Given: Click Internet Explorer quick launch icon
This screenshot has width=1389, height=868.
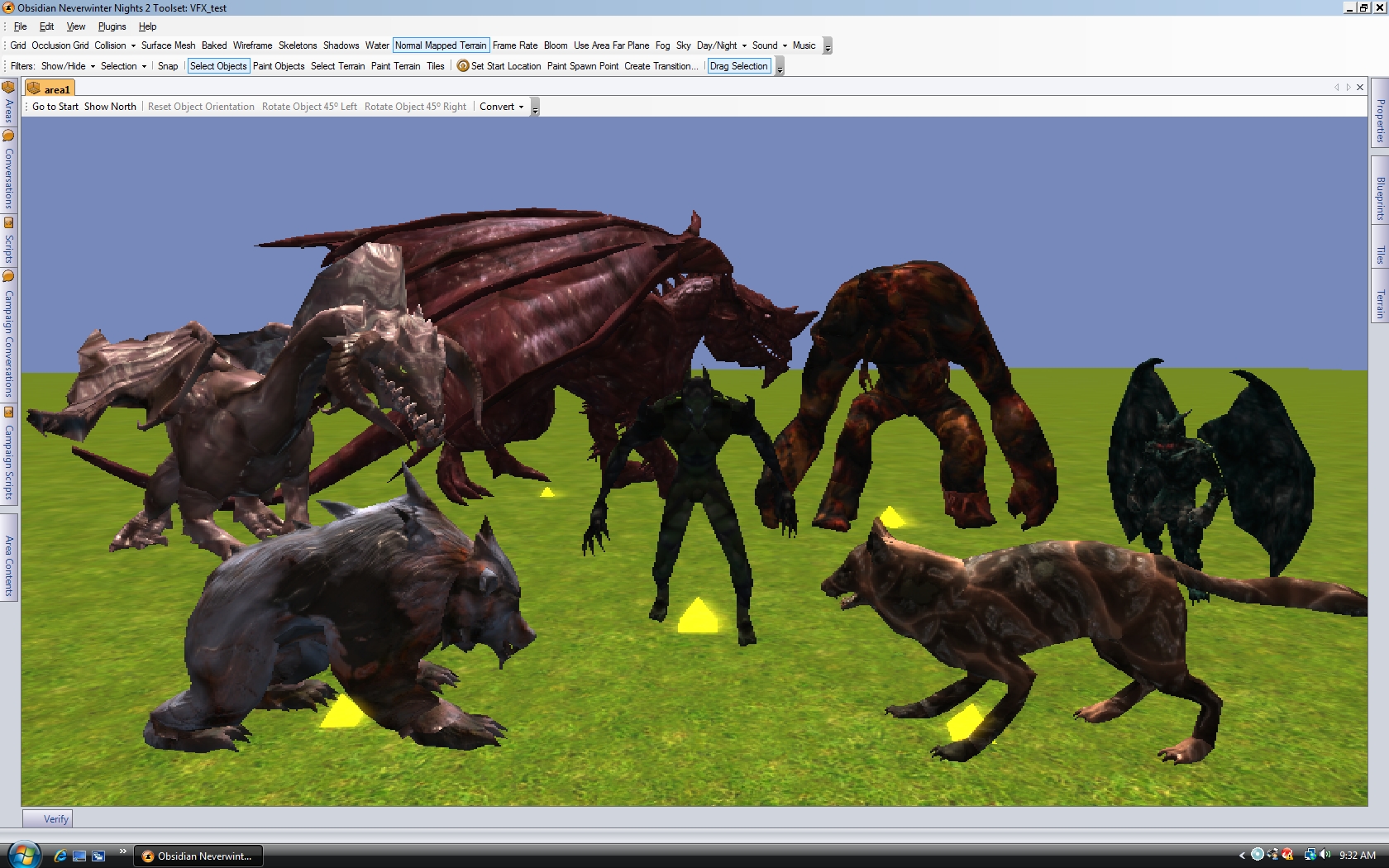Looking at the screenshot, I should [x=60, y=856].
